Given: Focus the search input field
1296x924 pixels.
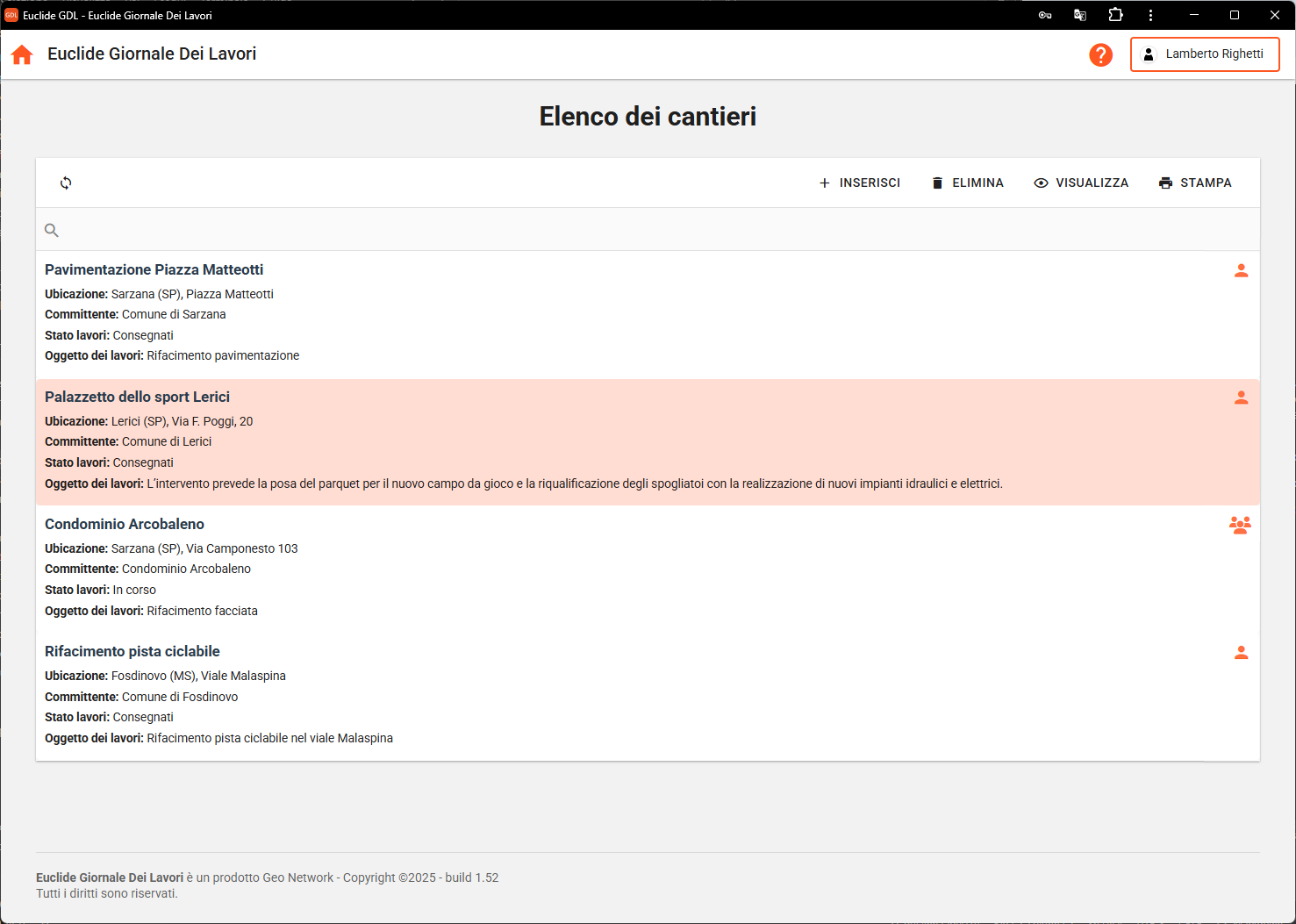Looking at the screenshot, I should 649,230.
